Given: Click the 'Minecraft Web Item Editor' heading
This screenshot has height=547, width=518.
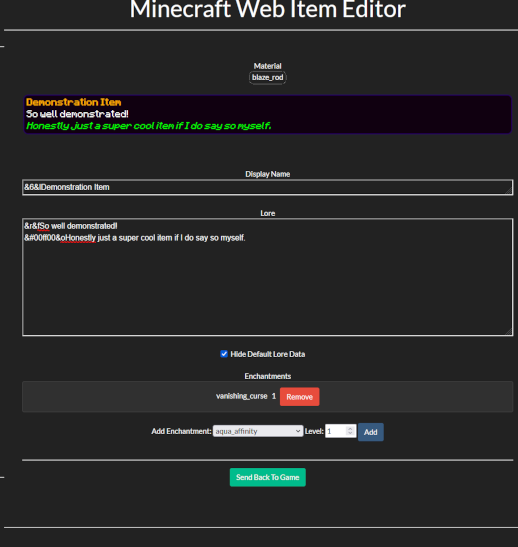Looking at the screenshot, I should point(268,10).
